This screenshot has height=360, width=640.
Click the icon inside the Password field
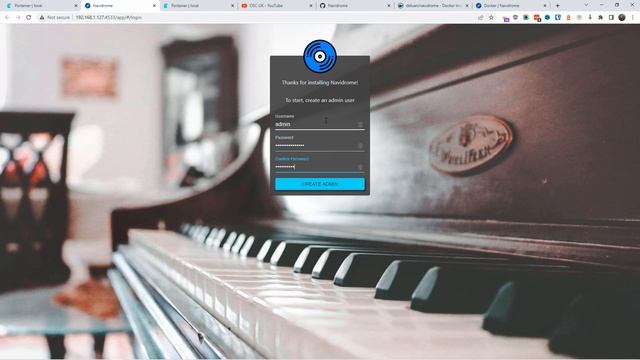point(360,146)
